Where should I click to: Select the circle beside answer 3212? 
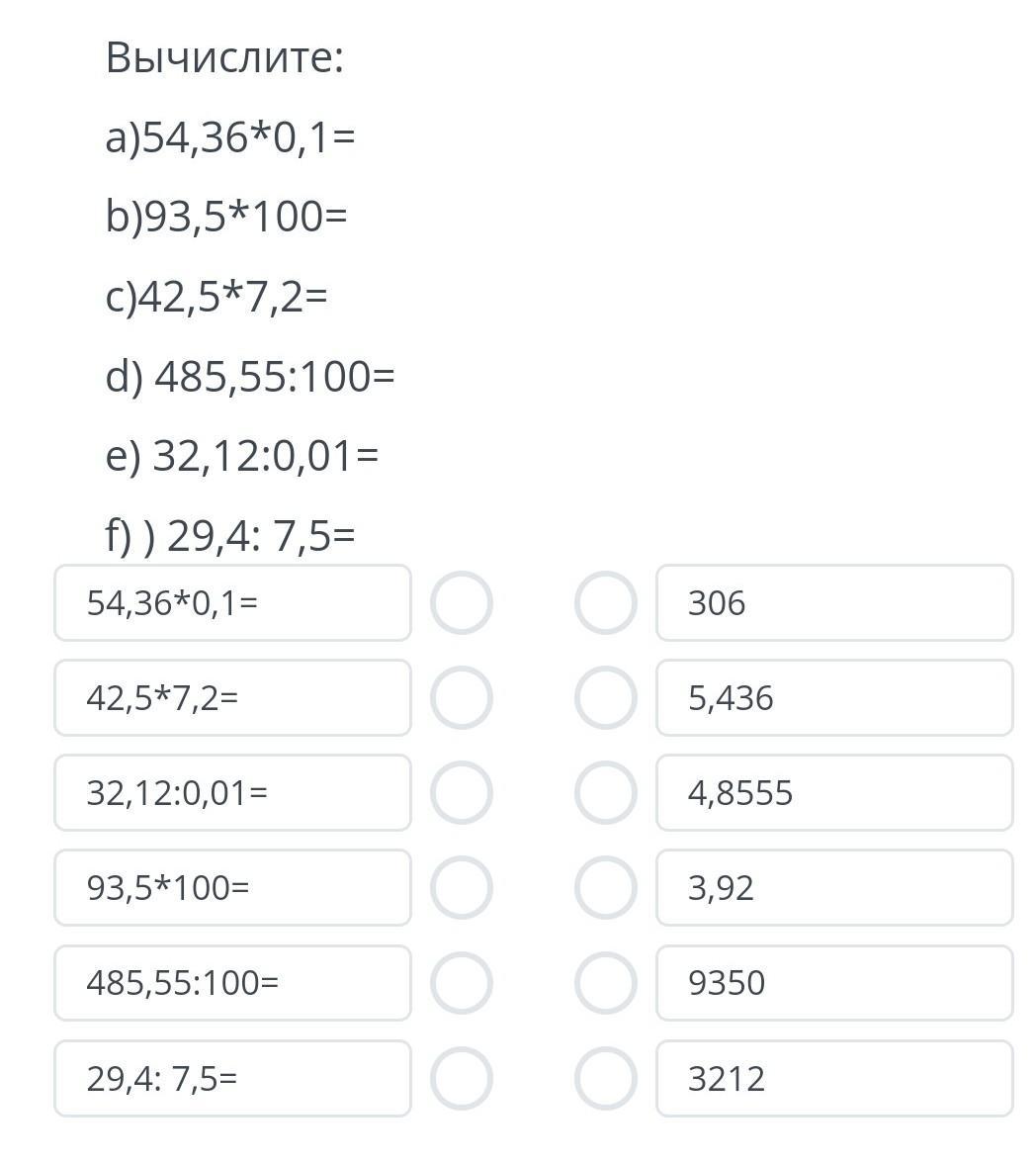click(606, 1078)
